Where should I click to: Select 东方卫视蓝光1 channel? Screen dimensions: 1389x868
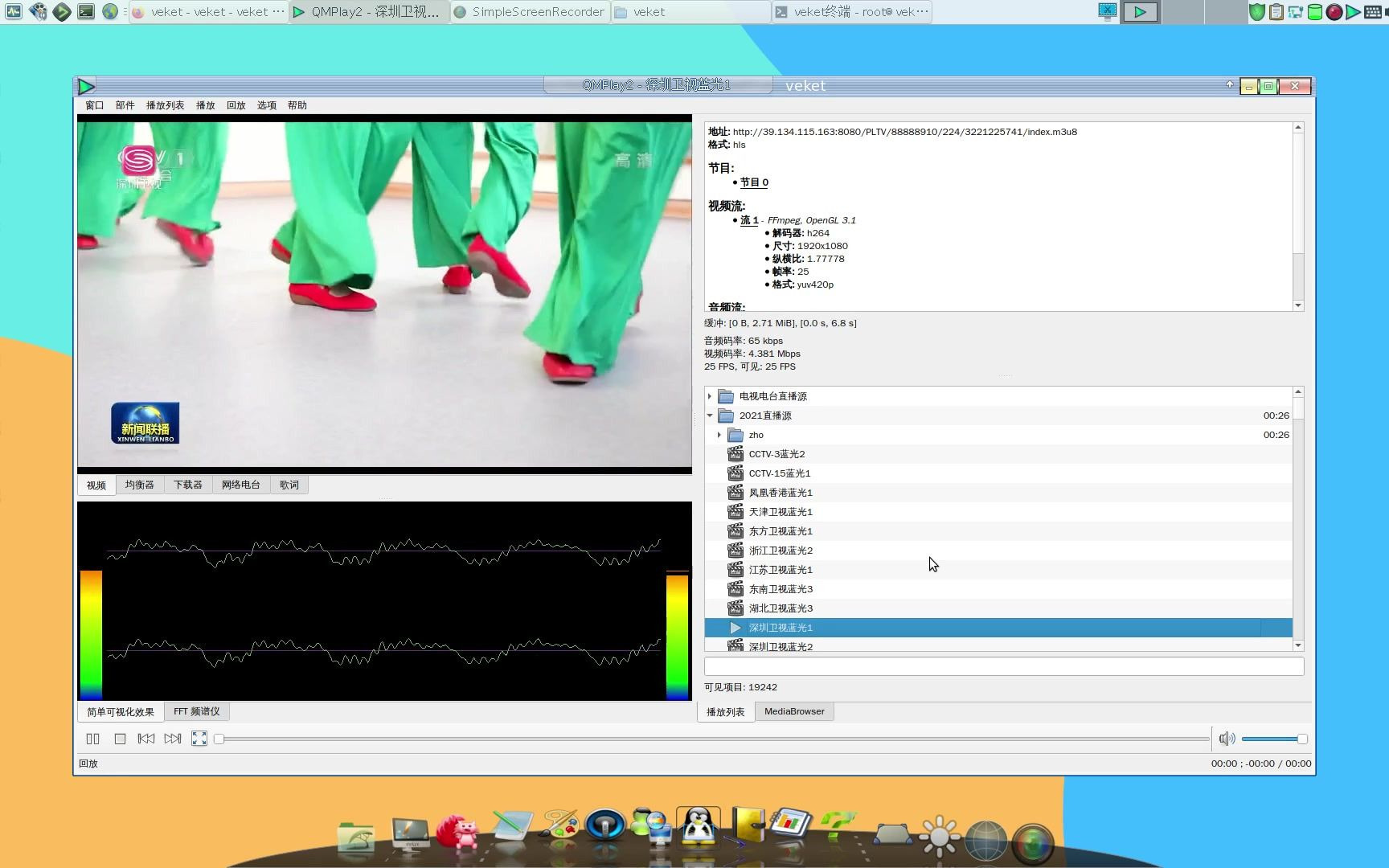coord(998,531)
